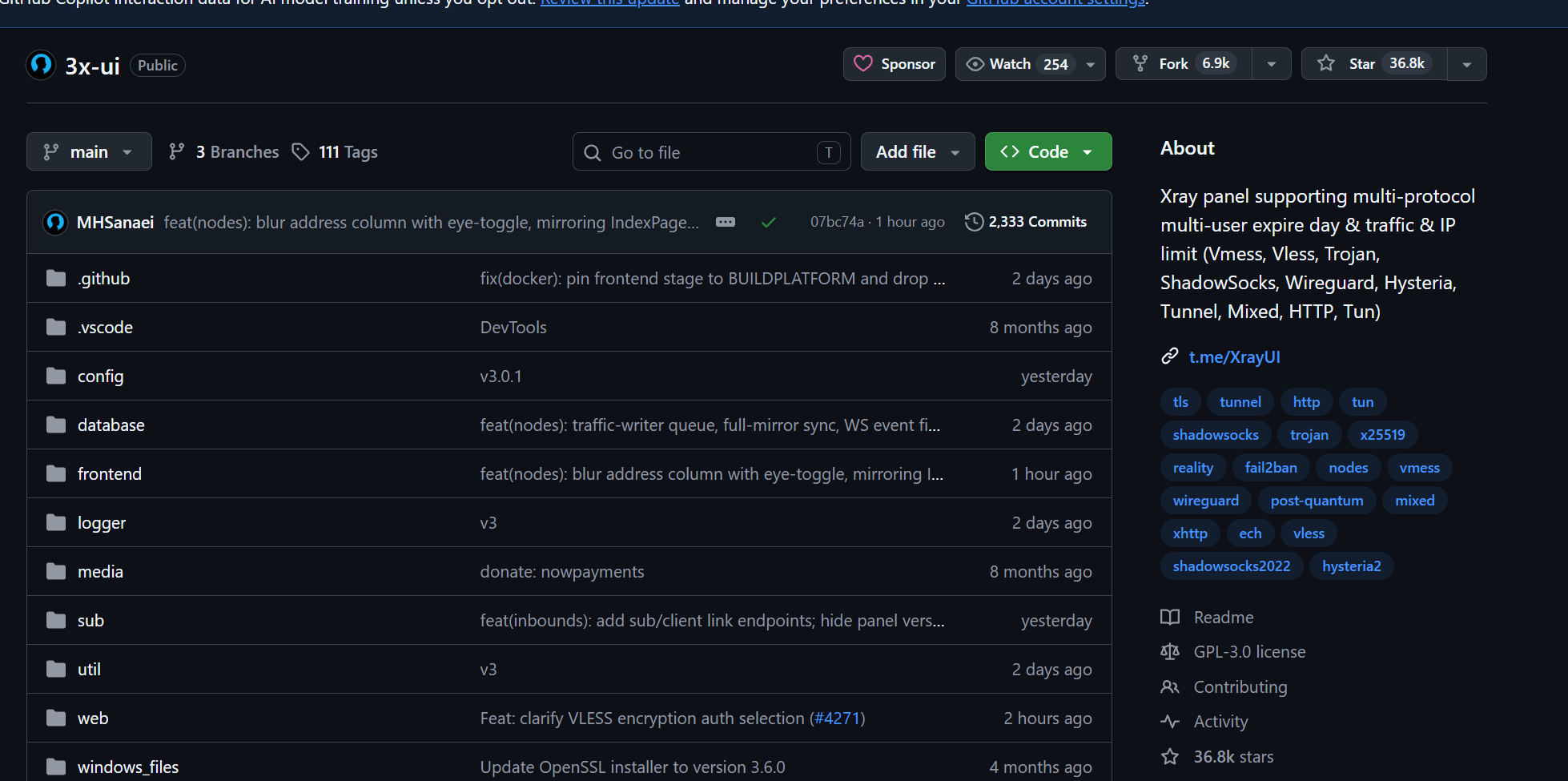Open 'DevTools' commit message
1568x781 pixels.
coord(513,327)
